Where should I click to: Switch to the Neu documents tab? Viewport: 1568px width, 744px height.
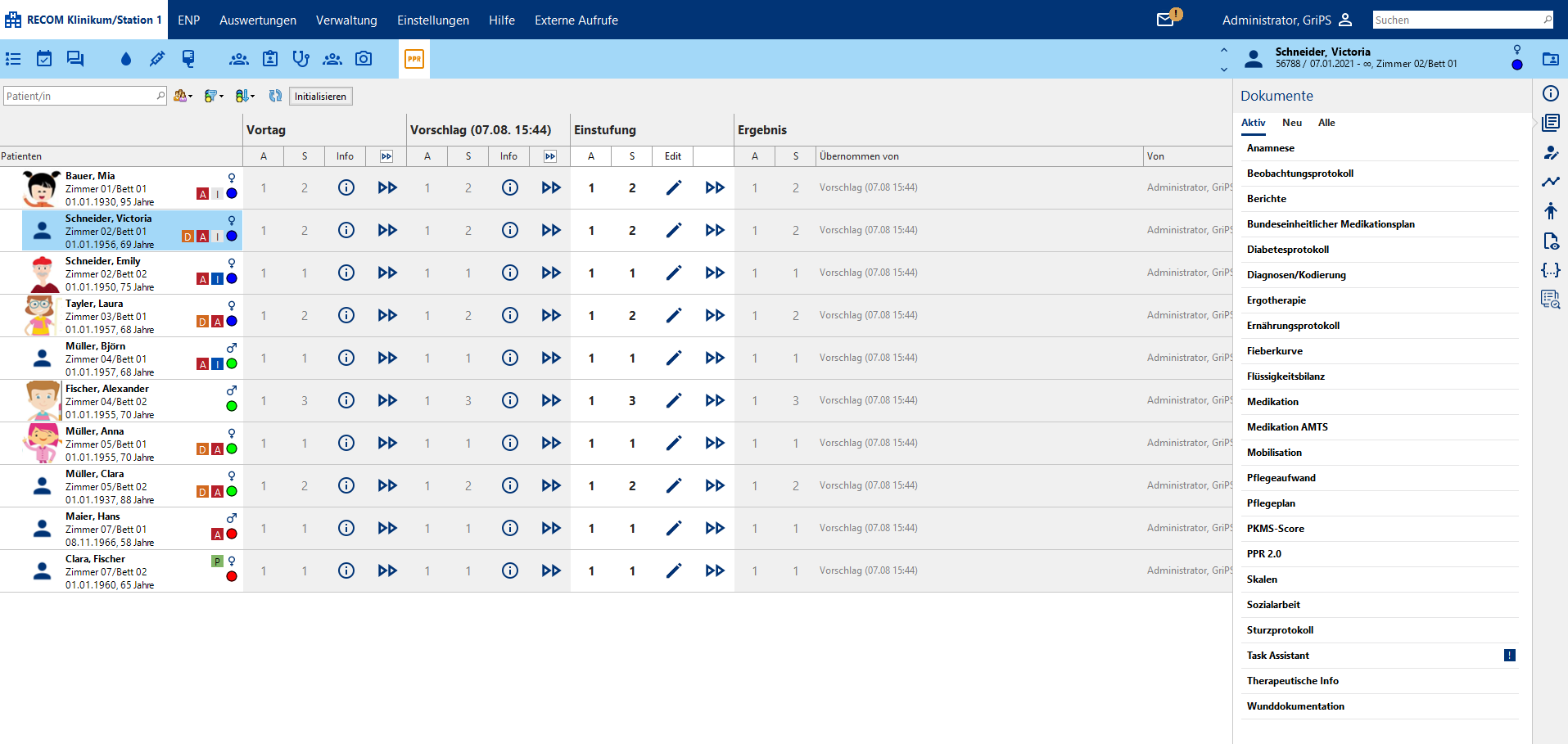(x=1291, y=123)
